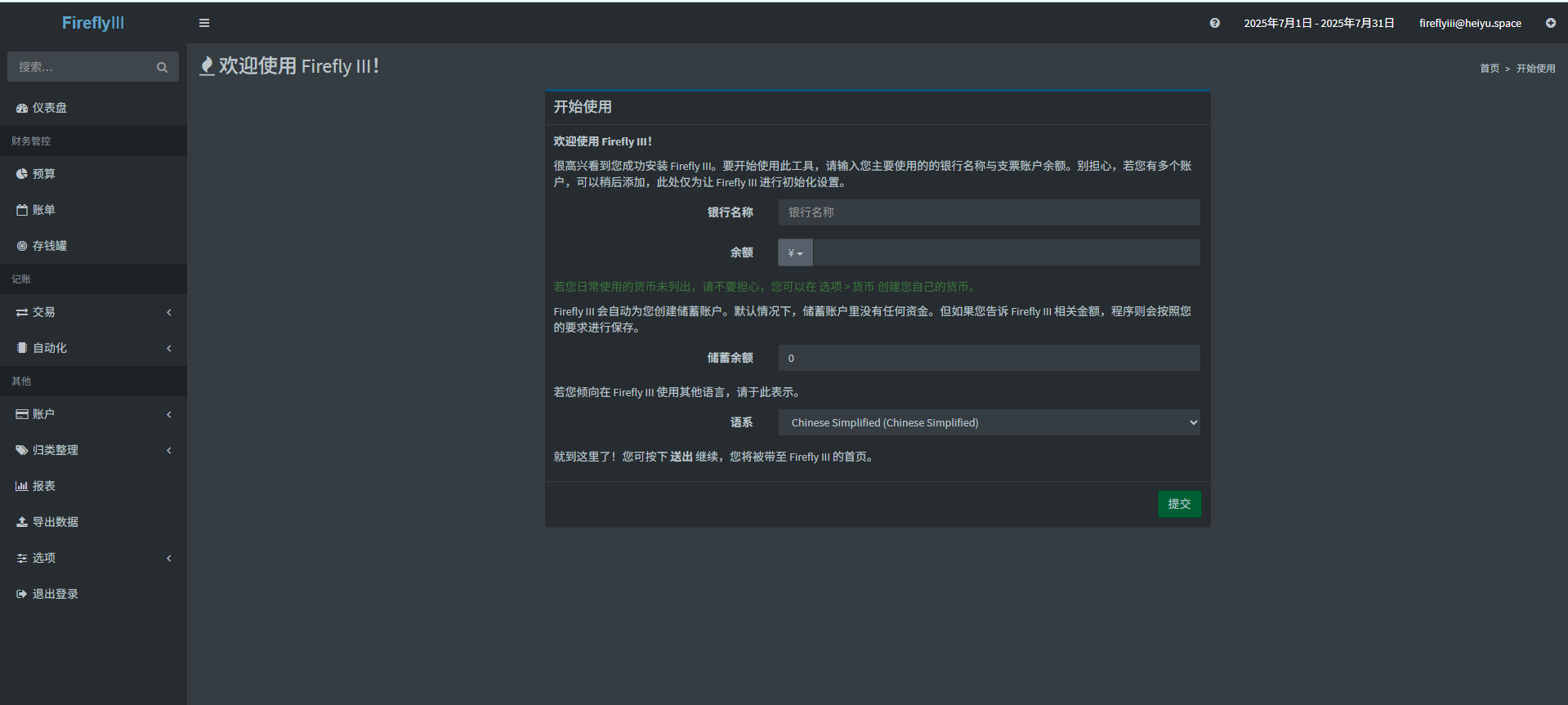Click the 预算 pie chart icon
Viewport: 1568px width, 705px height.
tap(22, 174)
